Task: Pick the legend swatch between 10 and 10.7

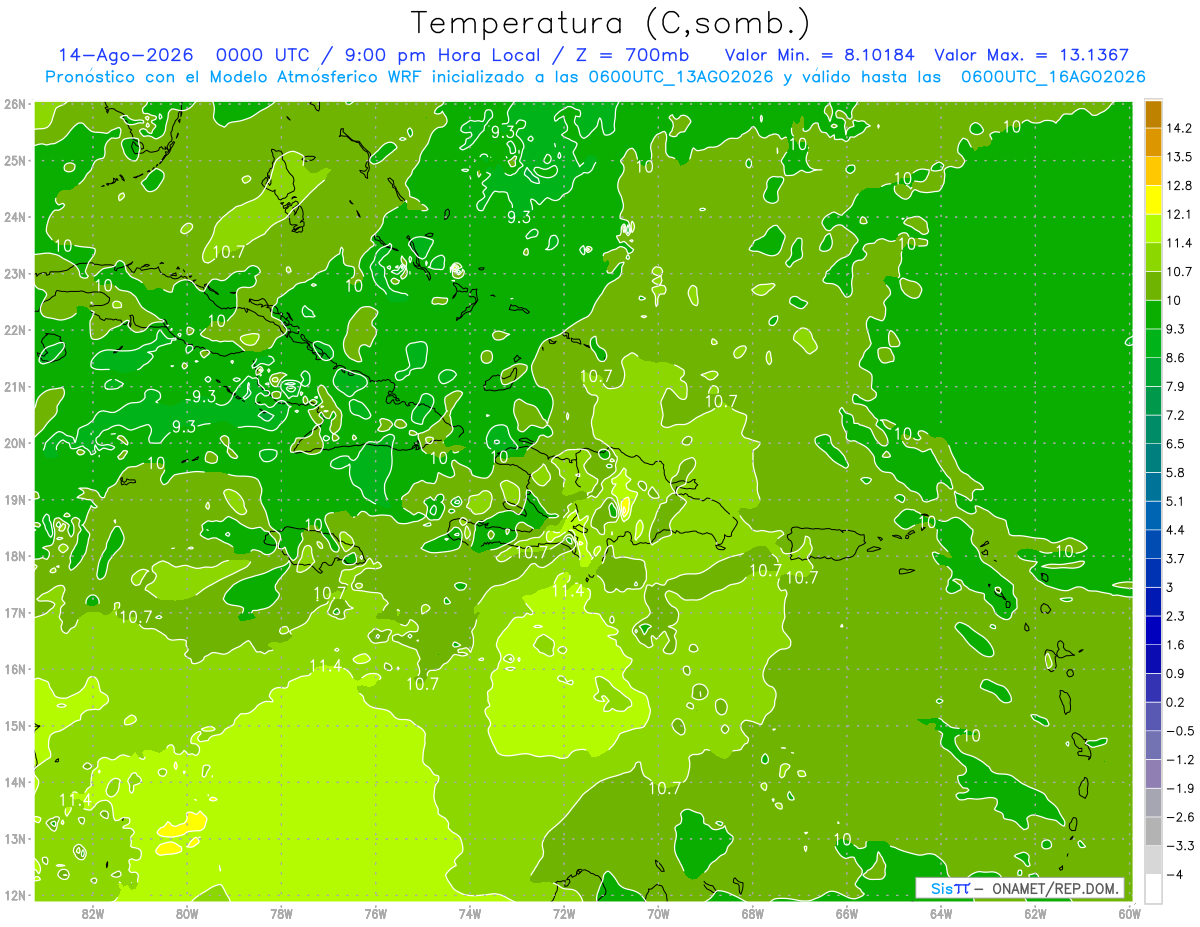Action: tap(1153, 285)
